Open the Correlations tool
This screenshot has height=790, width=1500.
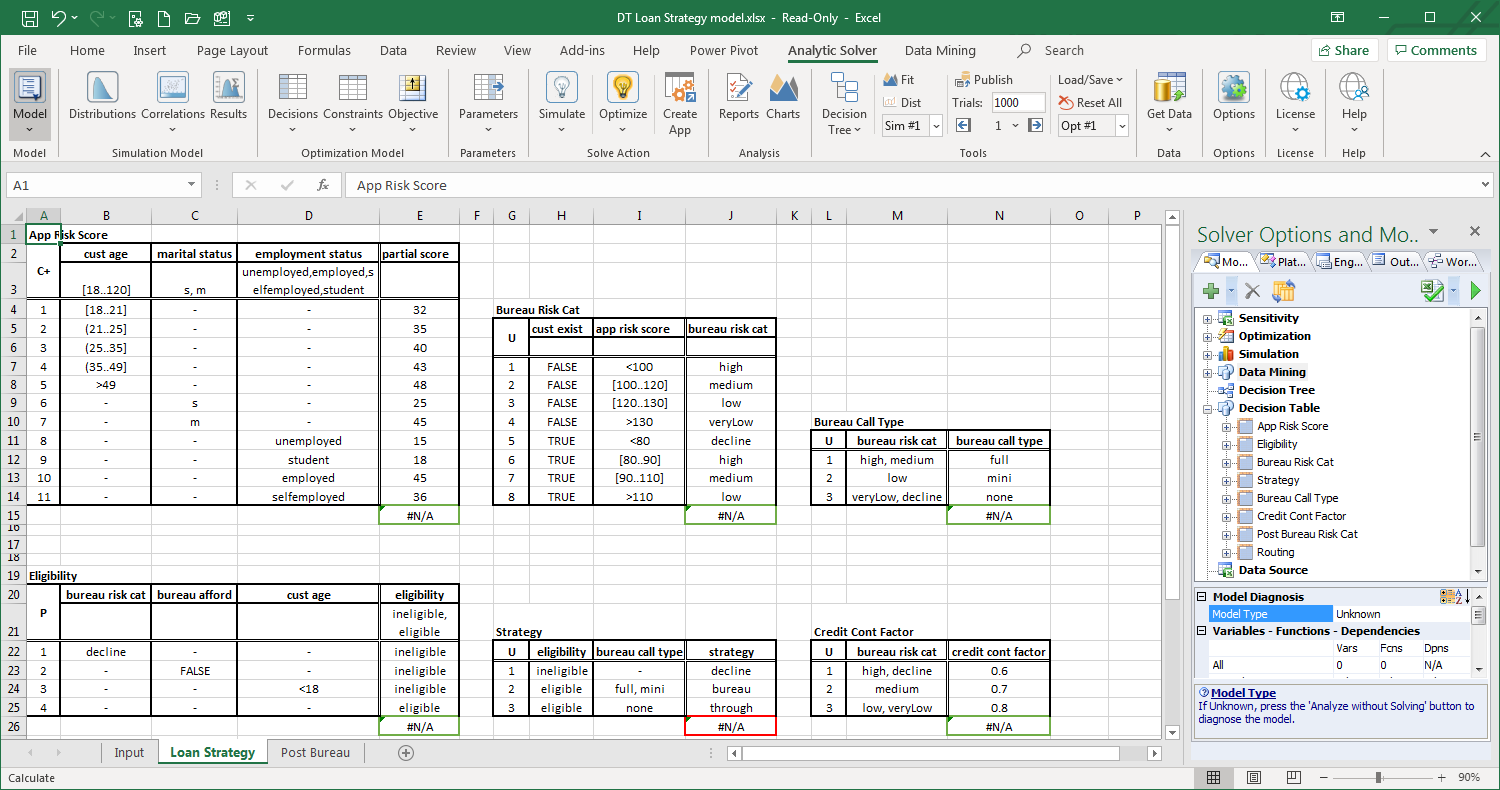[x=173, y=97]
